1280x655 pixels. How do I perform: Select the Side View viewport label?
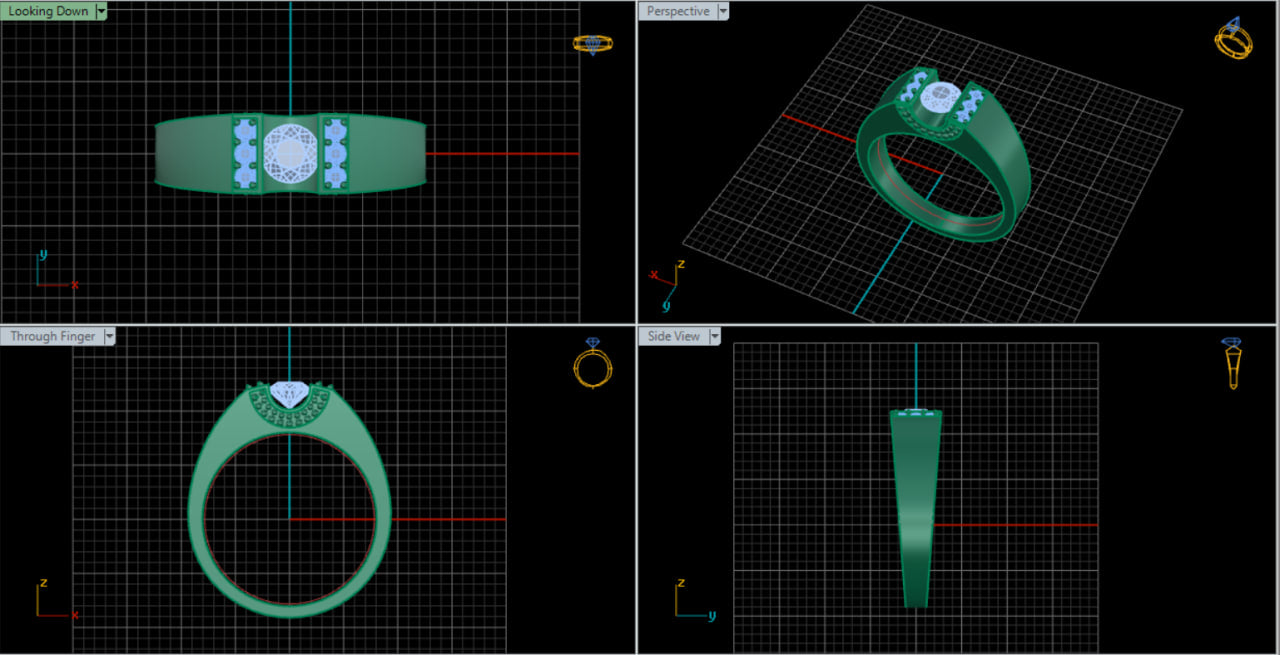(x=673, y=337)
